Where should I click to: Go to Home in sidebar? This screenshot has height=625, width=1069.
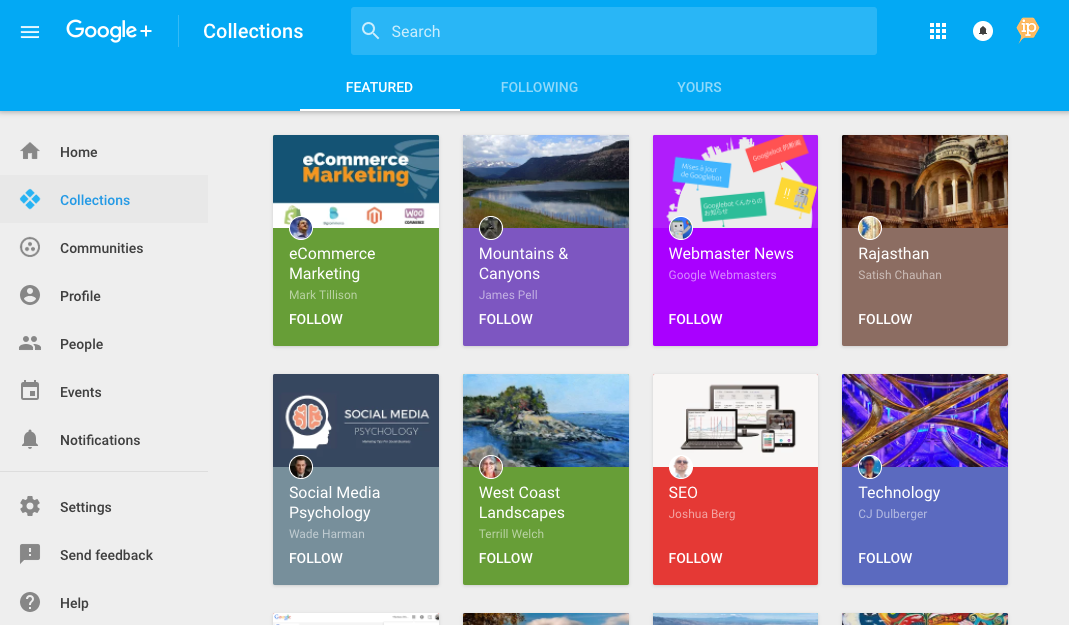click(x=104, y=152)
